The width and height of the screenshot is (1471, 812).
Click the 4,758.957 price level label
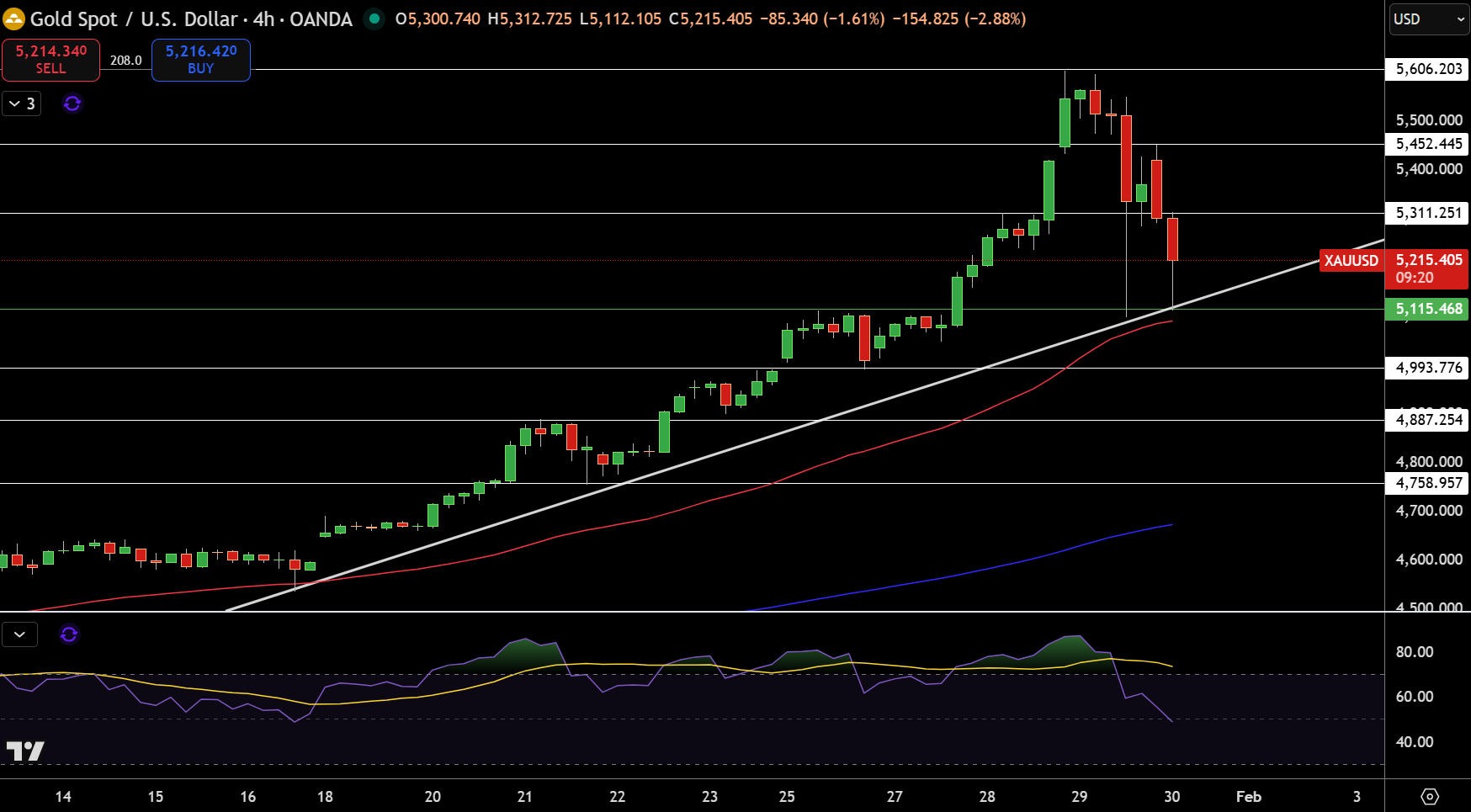pos(1428,483)
